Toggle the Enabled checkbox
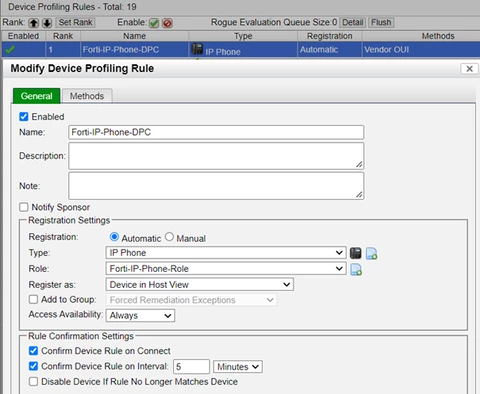480x394 pixels. pos(24,116)
